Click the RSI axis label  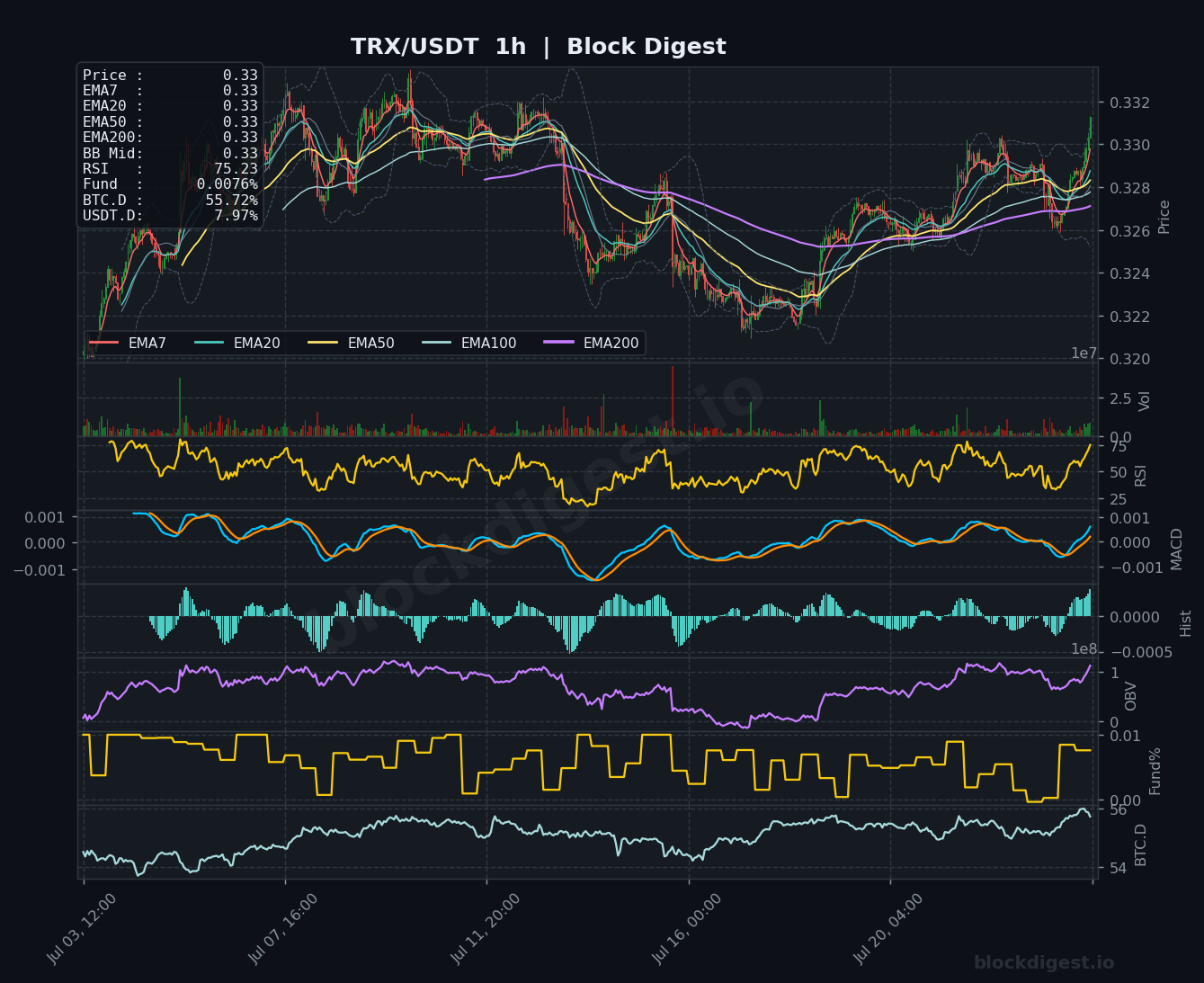tap(1141, 476)
